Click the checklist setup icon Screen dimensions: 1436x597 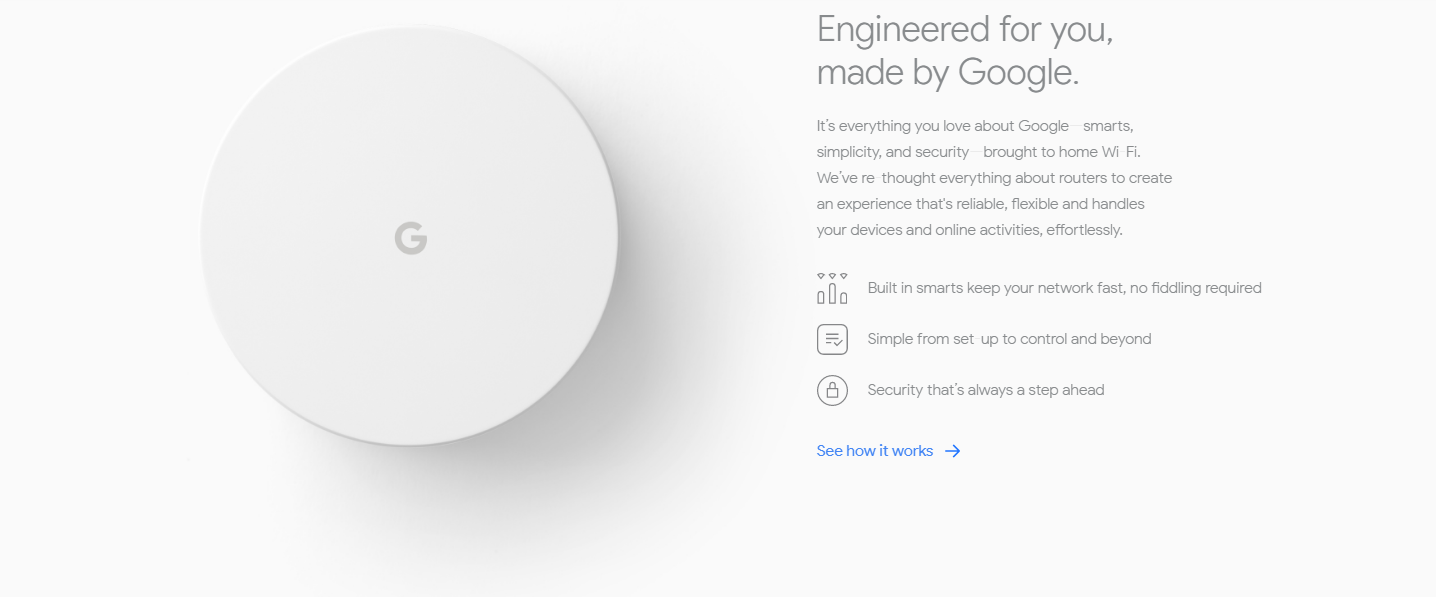tap(832, 339)
